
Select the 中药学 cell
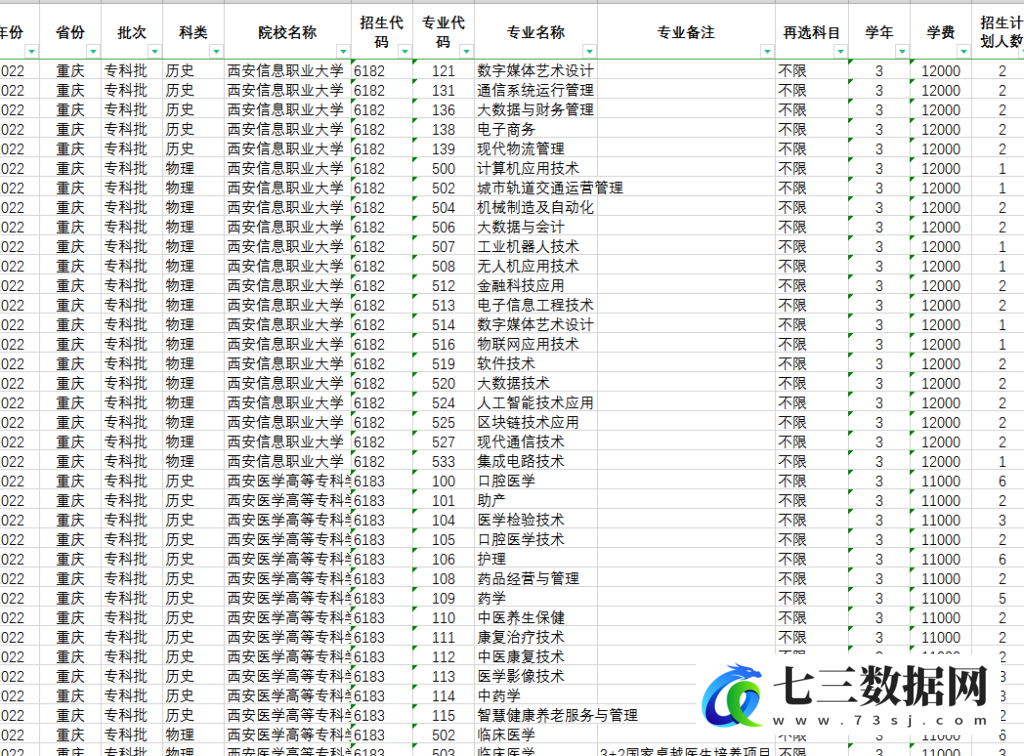click(536, 696)
